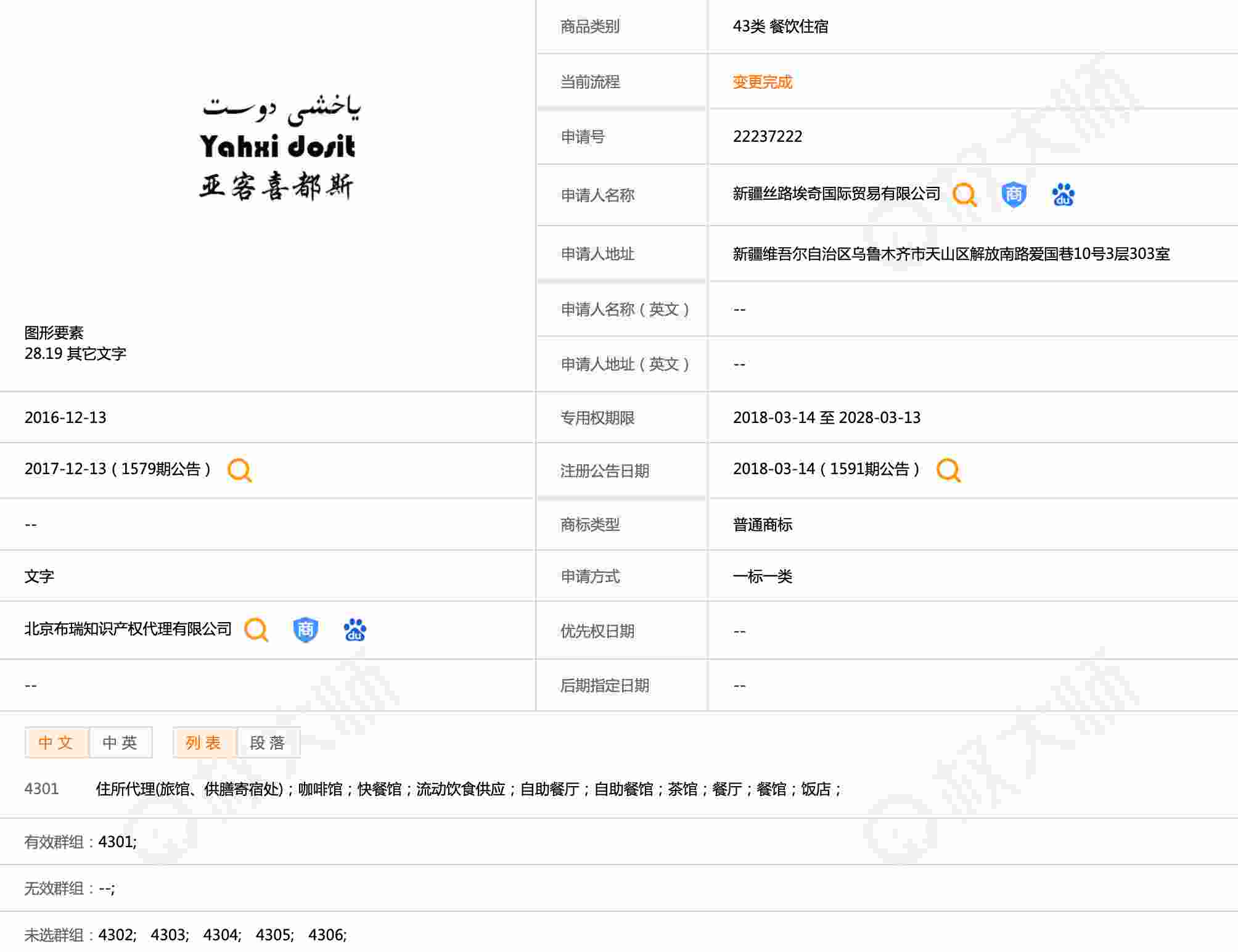Screen dimensions: 1238x952
Task: Click group code 4301 in list
Action: [x=41, y=789]
